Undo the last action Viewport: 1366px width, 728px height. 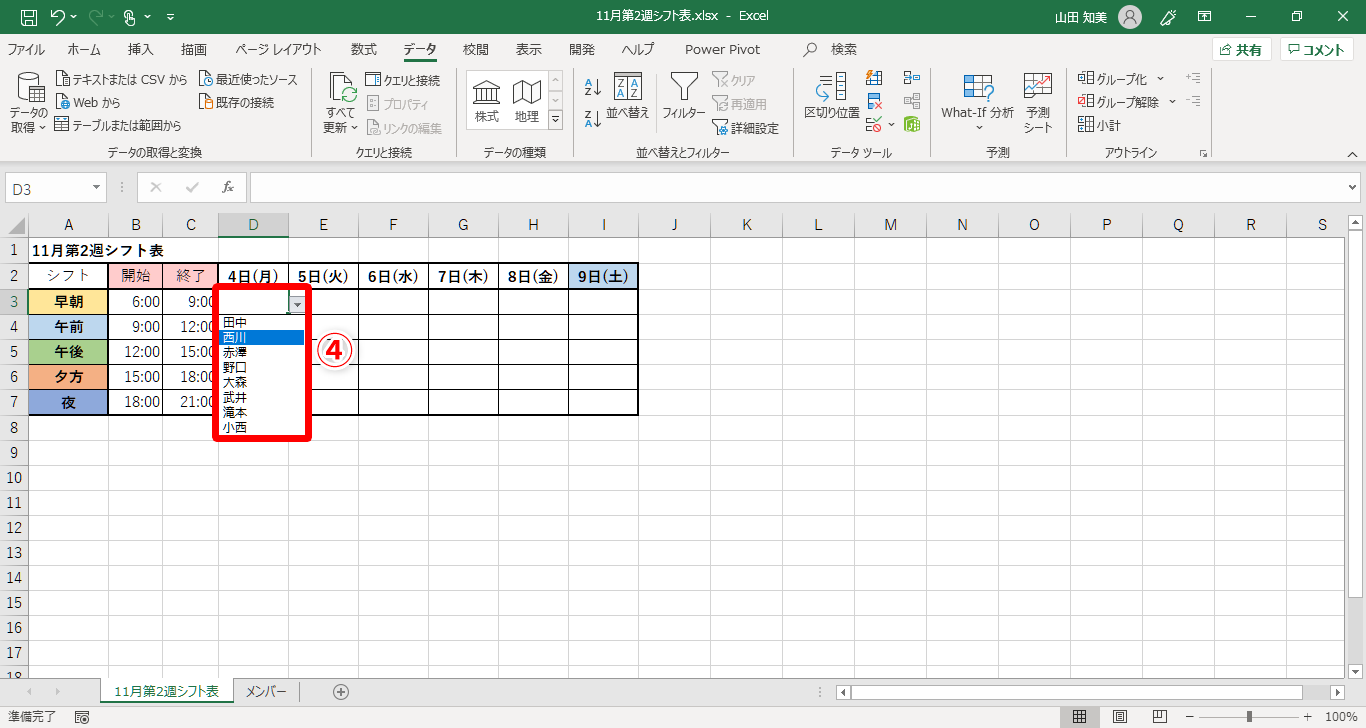click(58, 17)
